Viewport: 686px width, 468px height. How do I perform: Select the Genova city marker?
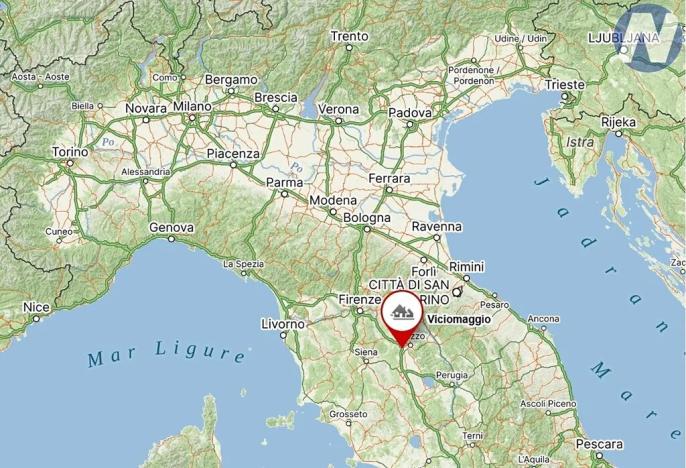pos(172,239)
